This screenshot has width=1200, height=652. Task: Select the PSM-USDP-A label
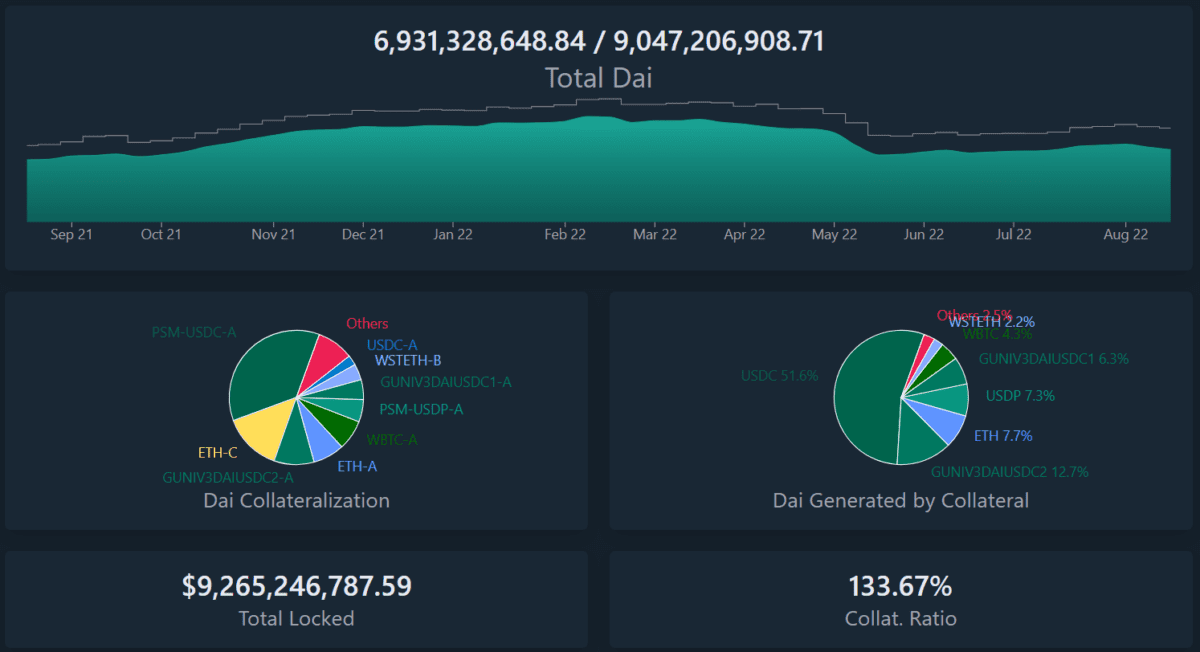[x=421, y=409]
